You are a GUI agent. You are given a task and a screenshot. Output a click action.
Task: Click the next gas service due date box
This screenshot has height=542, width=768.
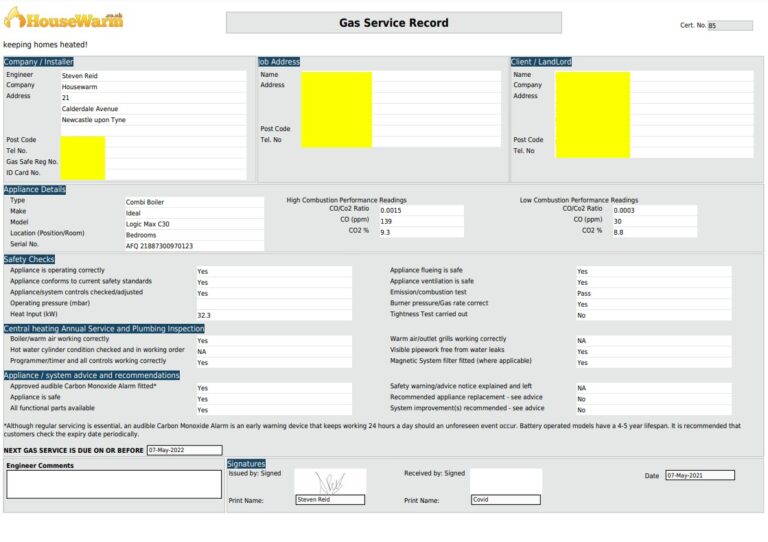[x=185, y=450]
